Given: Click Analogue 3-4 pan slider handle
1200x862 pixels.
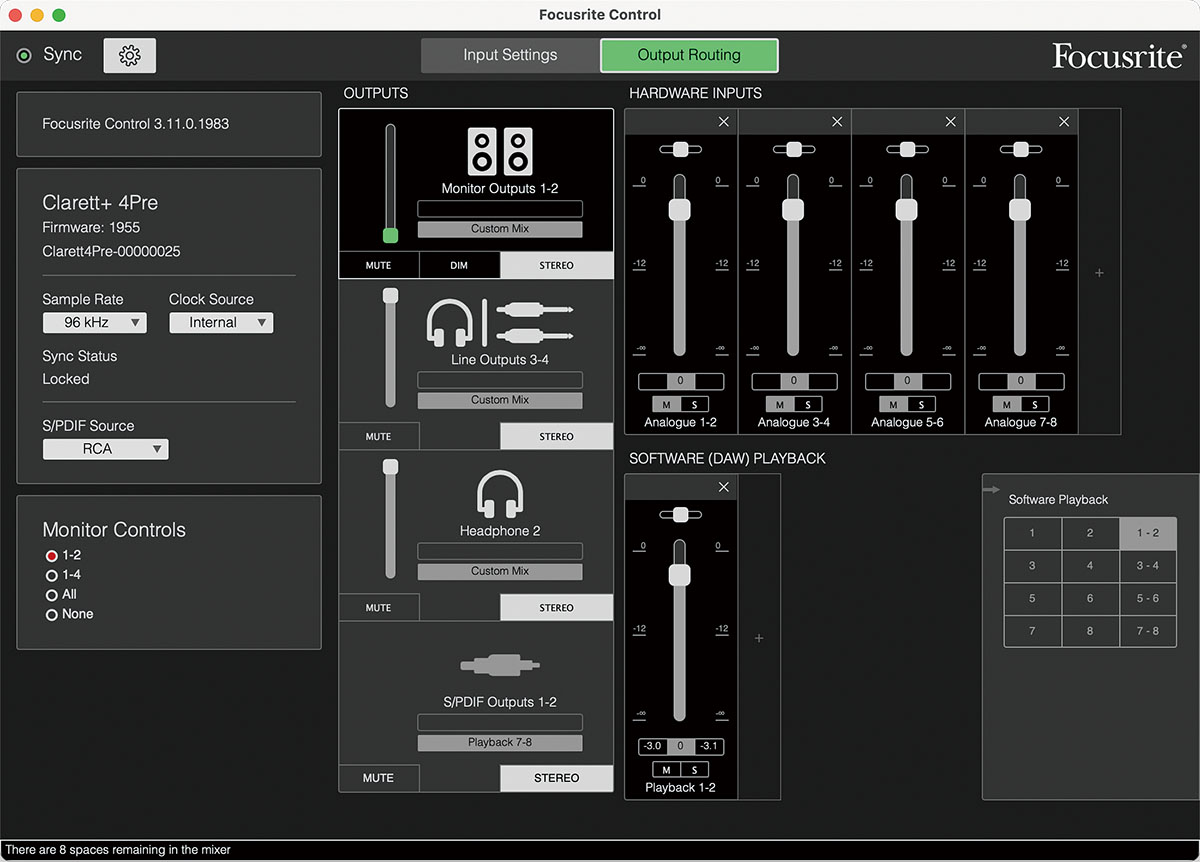Looking at the screenshot, I should [x=794, y=149].
